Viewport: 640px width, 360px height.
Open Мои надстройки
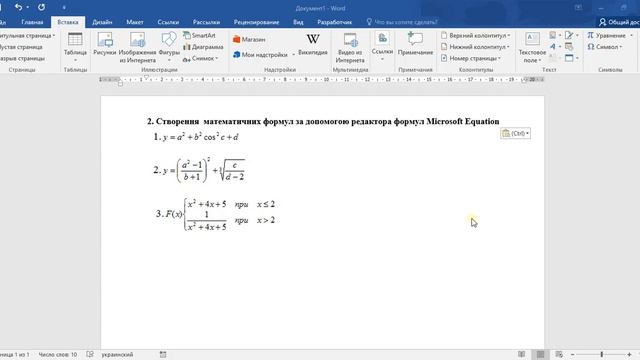[x=260, y=54]
